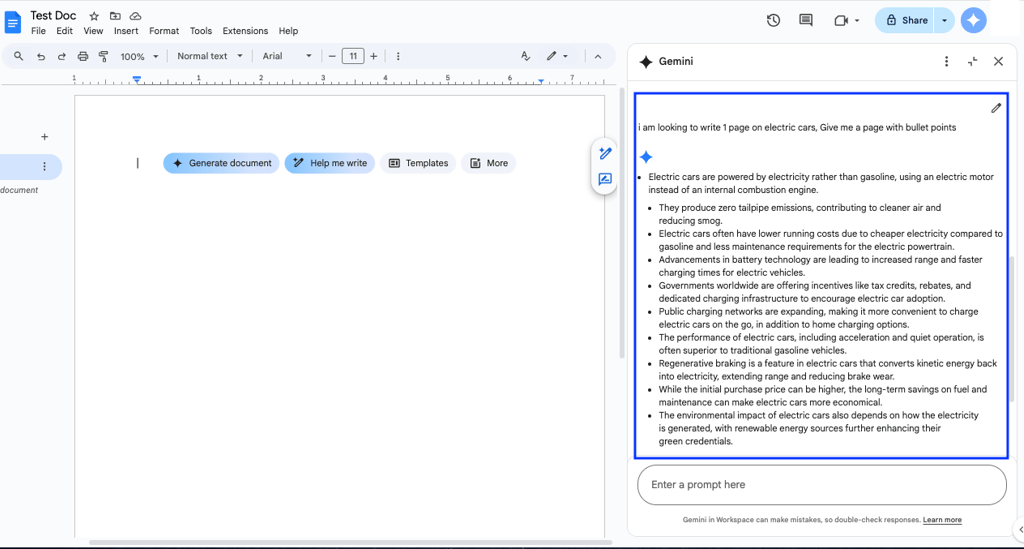Viewport: 1024px width, 549px height.
Task: Open the Arial font dropdown
Action: (287, 56)
